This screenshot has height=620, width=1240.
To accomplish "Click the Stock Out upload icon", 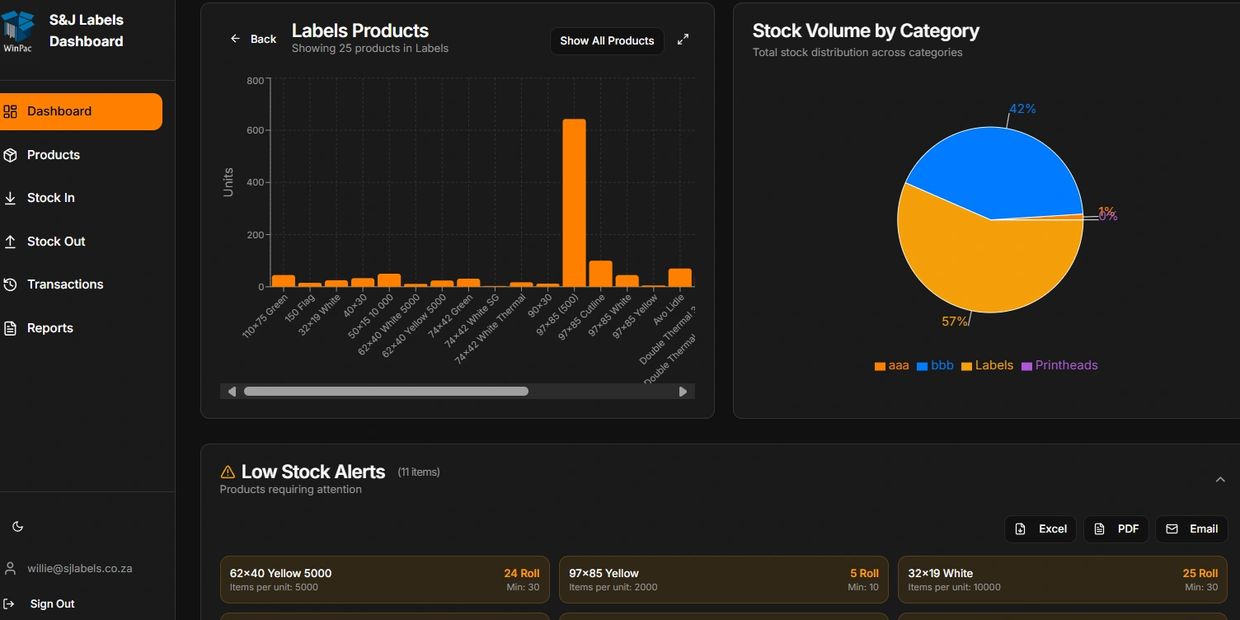I will pos(10,241).
